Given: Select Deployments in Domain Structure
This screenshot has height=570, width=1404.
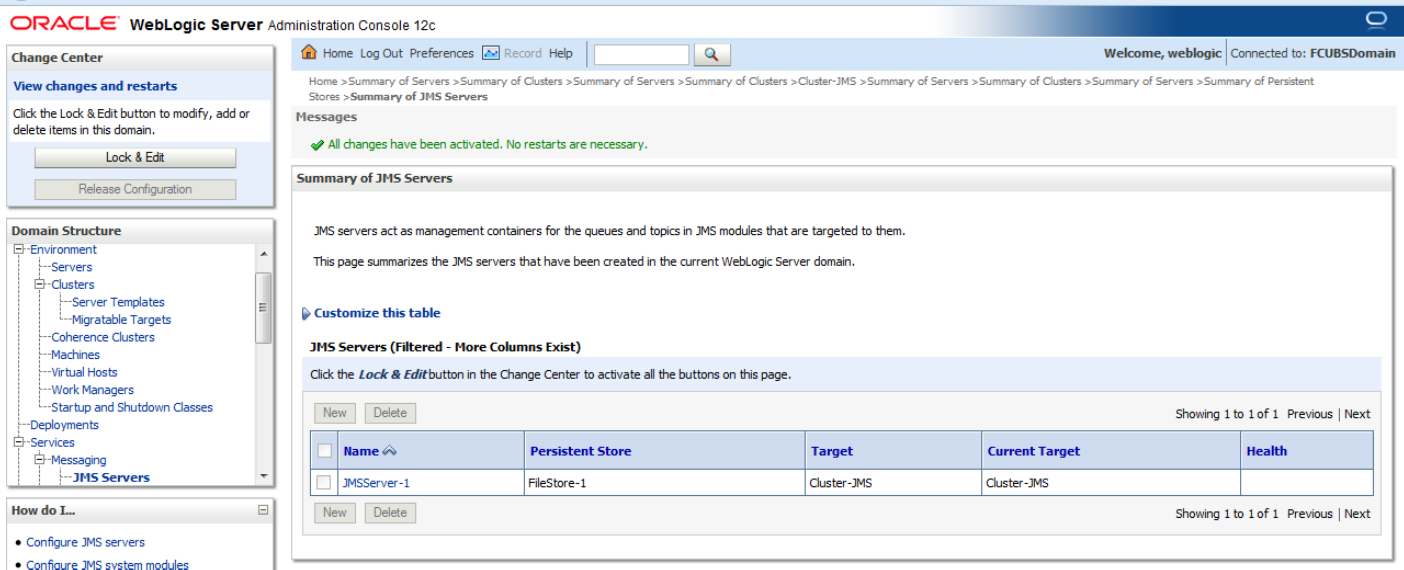Looking at the screenshot, I should (x=64, y=425).
